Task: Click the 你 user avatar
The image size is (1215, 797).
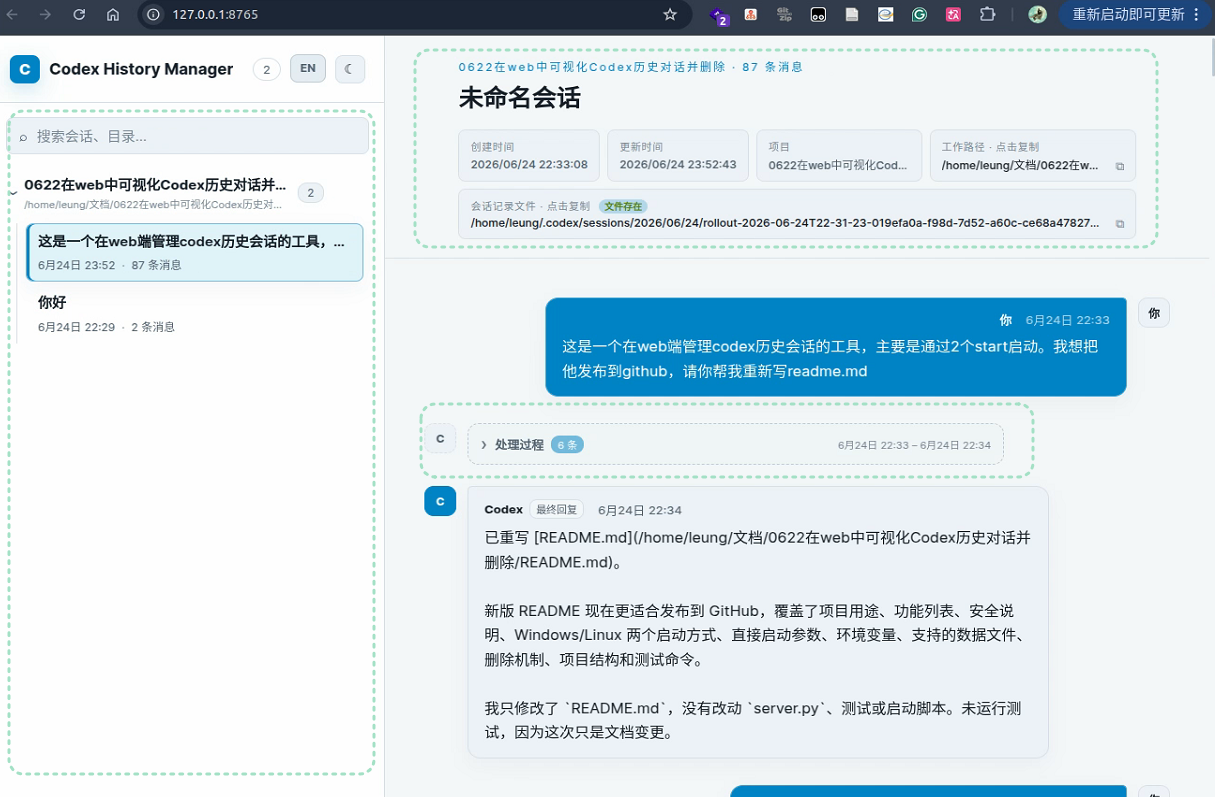Action: click(1154, 313)
